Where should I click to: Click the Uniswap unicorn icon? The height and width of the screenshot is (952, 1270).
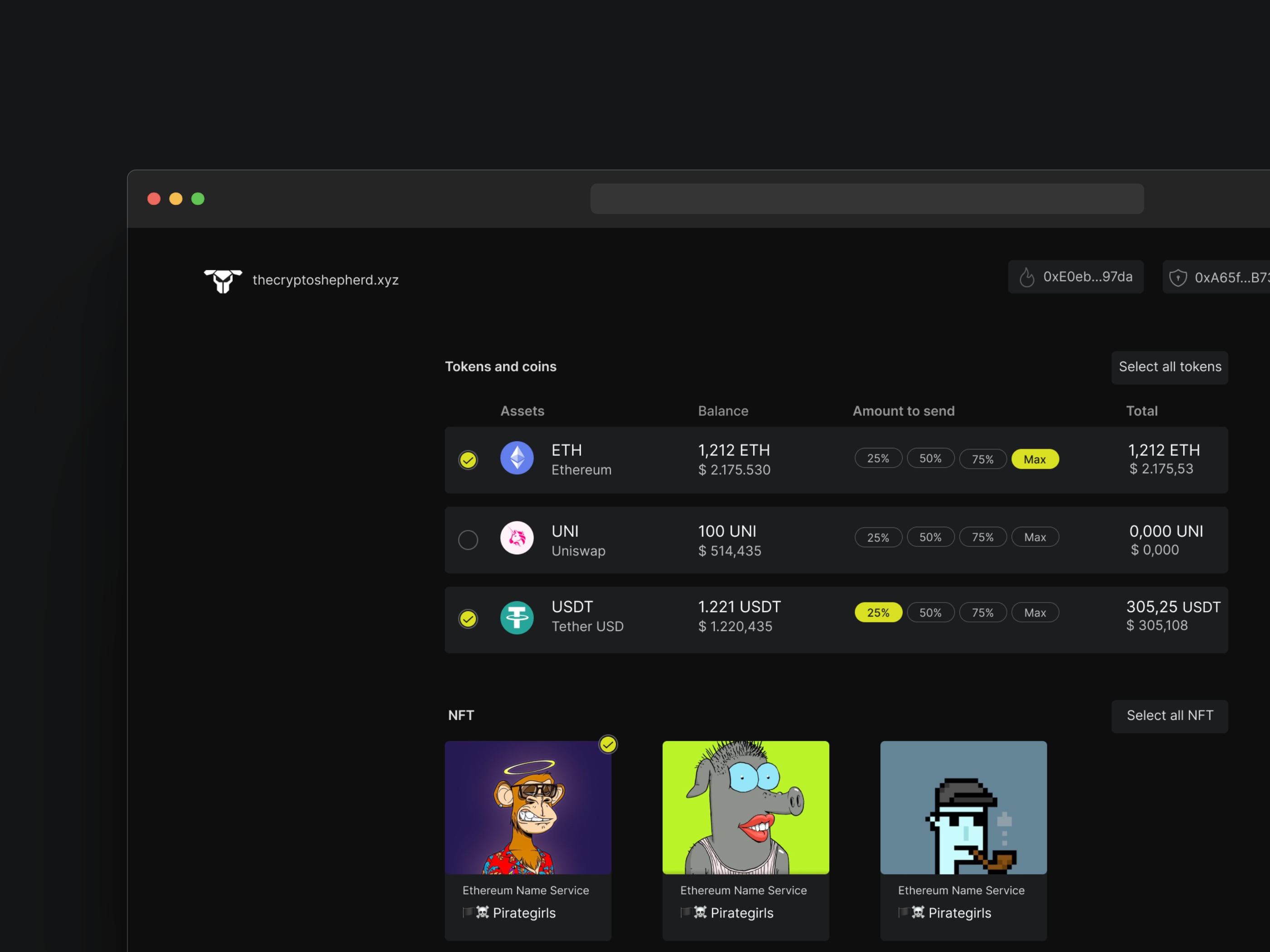pos(517,538)
